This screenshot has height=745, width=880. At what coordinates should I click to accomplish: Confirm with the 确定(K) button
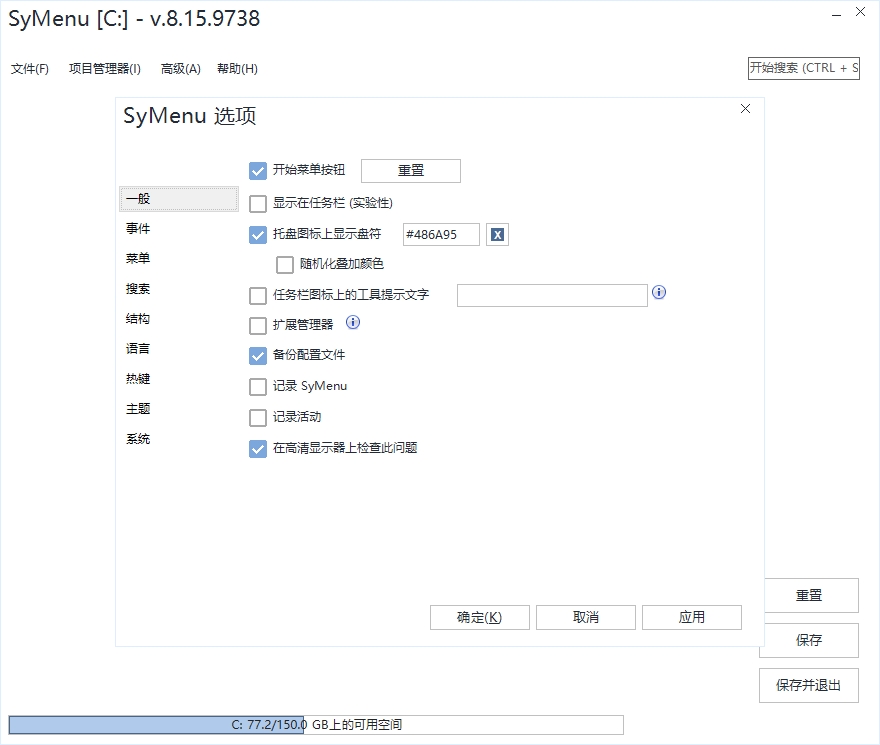(480, 618)
